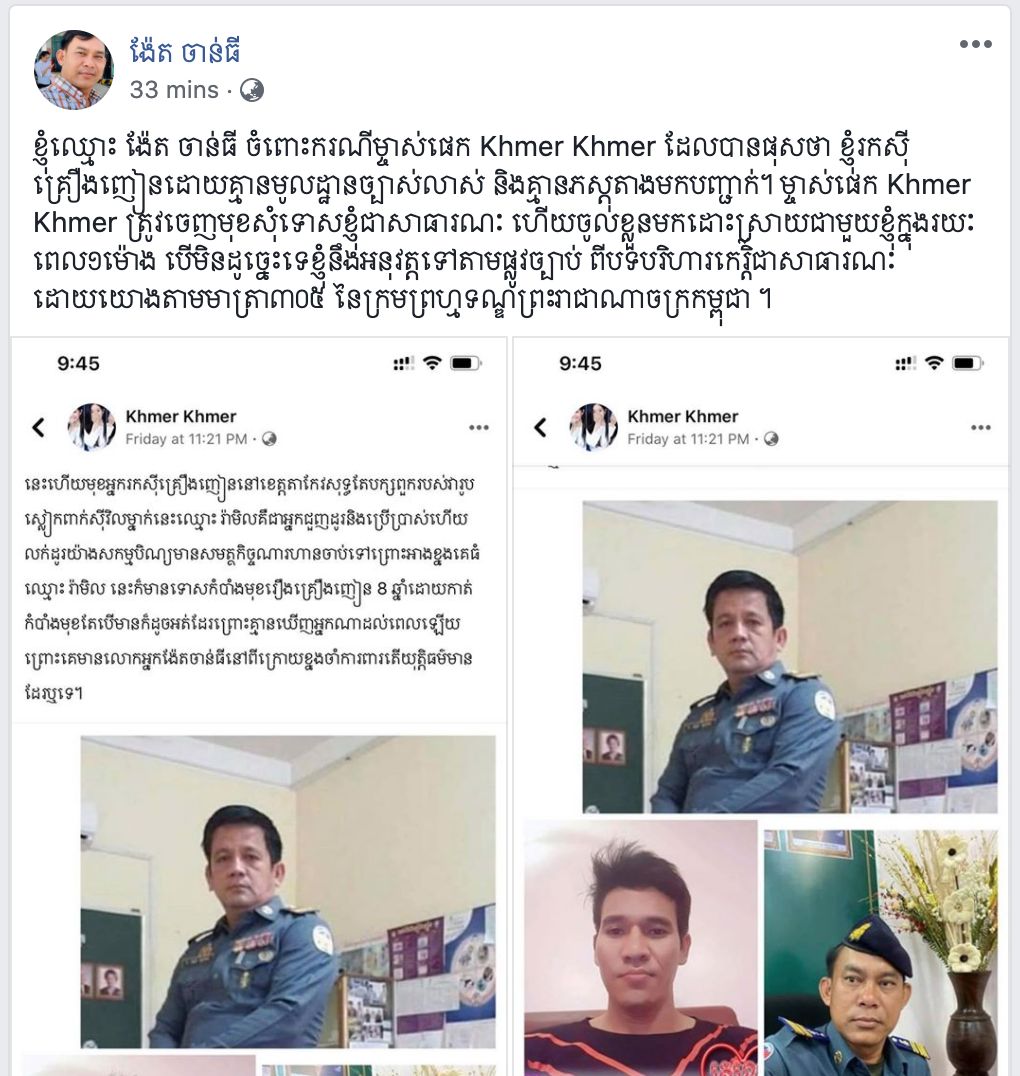Image resolution: width=1020 pixels, height=1076 pixels.
Task: Click the photo of the officer wearing a beret
Action: (x=881, y=952)
